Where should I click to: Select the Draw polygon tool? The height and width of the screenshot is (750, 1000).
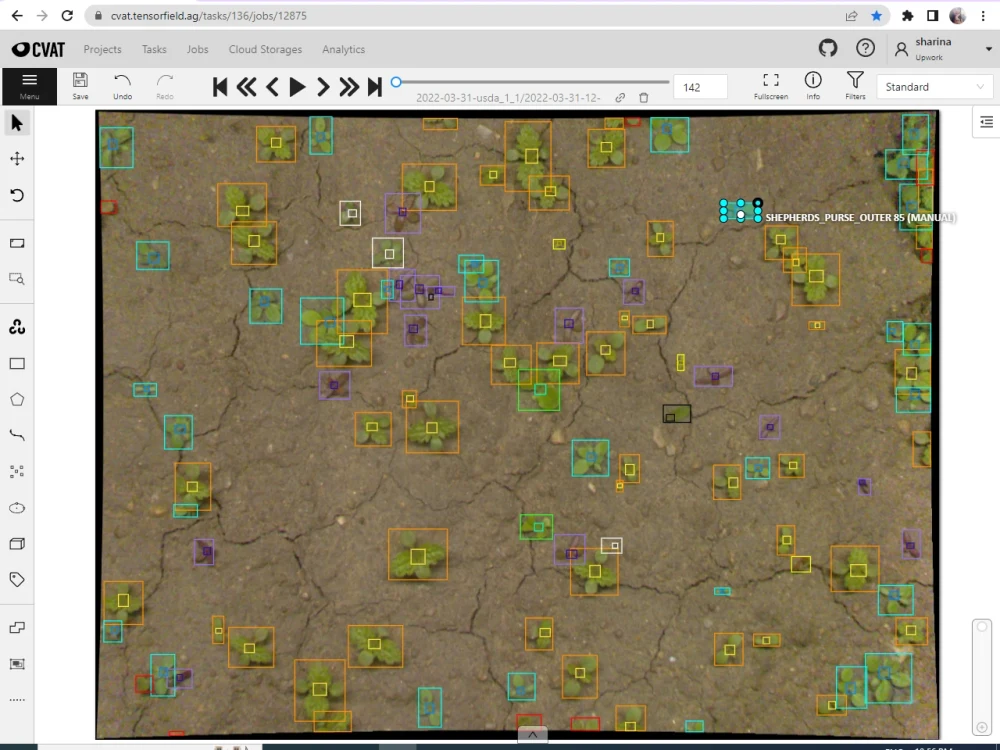(16, 399)
